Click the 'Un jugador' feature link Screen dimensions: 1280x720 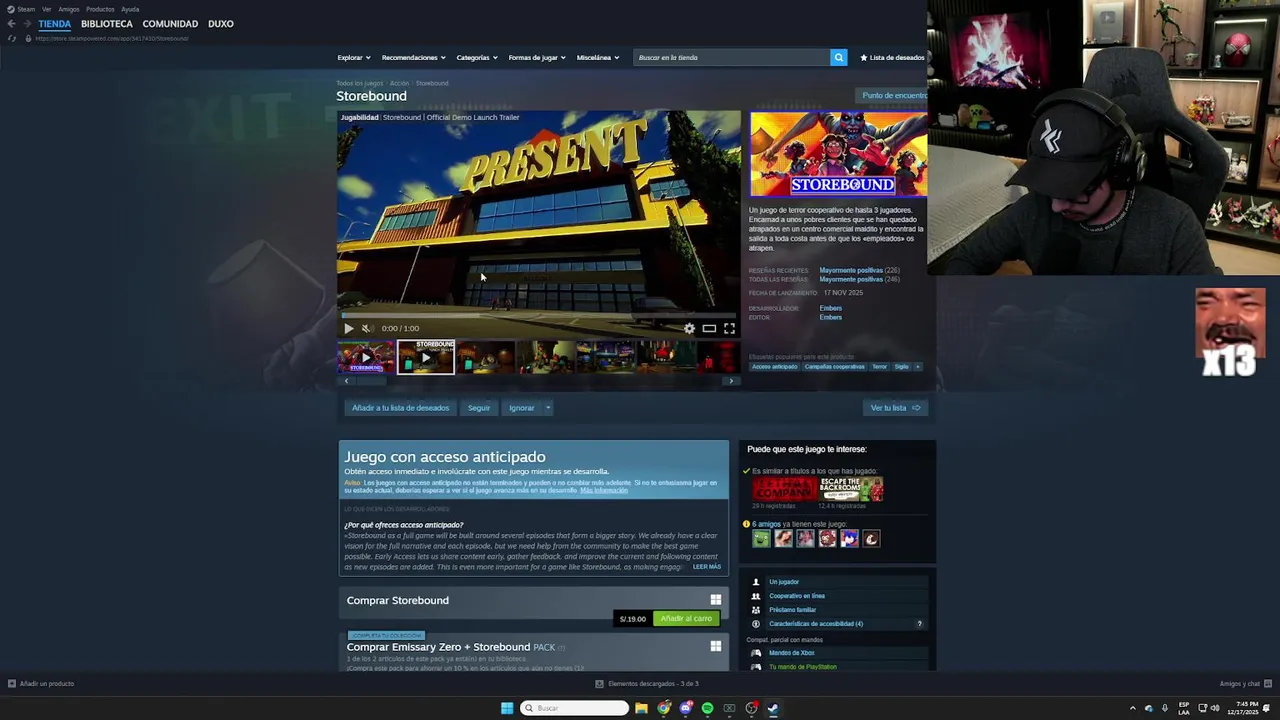point(784,582)
